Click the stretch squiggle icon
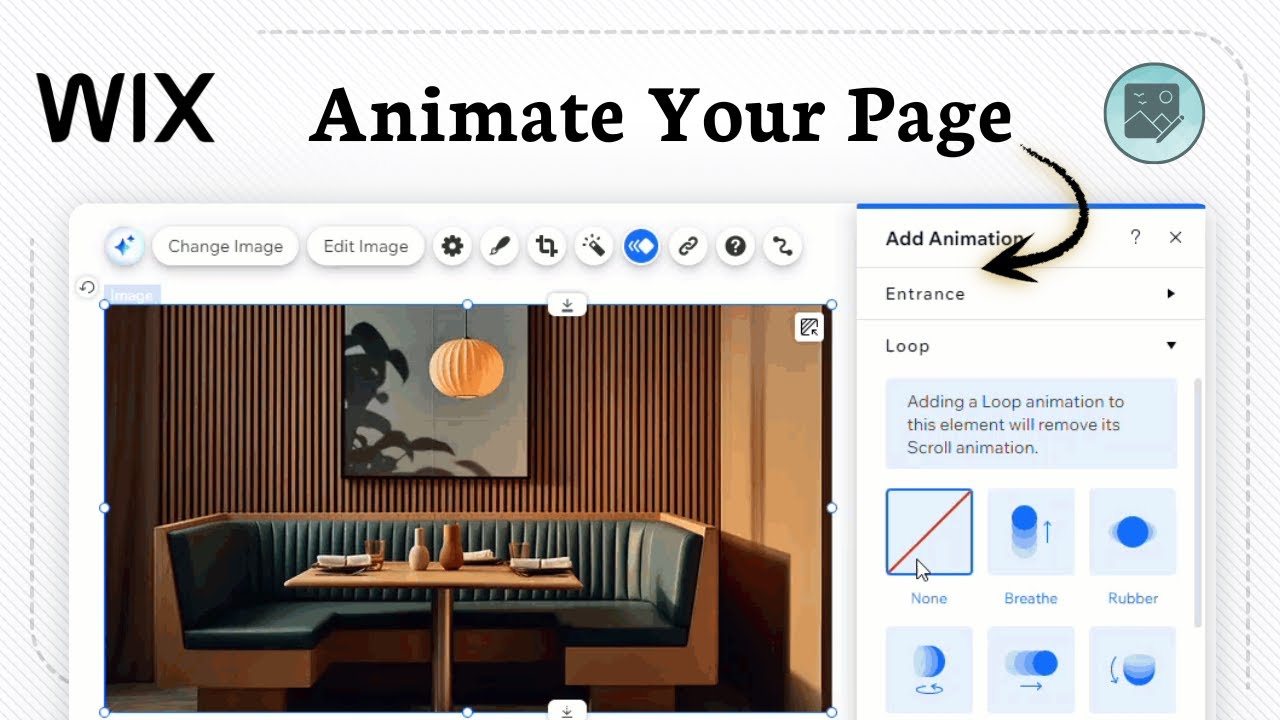Image resolution: width=1280 pixels, height=720 pixels. coord(783,246)
